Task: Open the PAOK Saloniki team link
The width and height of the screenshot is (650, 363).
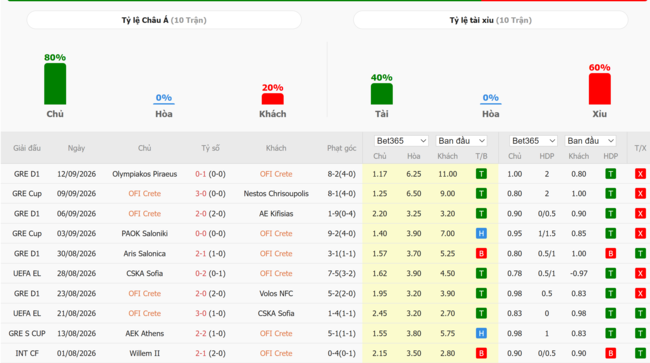Action: pyautogui.click(x=145, y=233)
